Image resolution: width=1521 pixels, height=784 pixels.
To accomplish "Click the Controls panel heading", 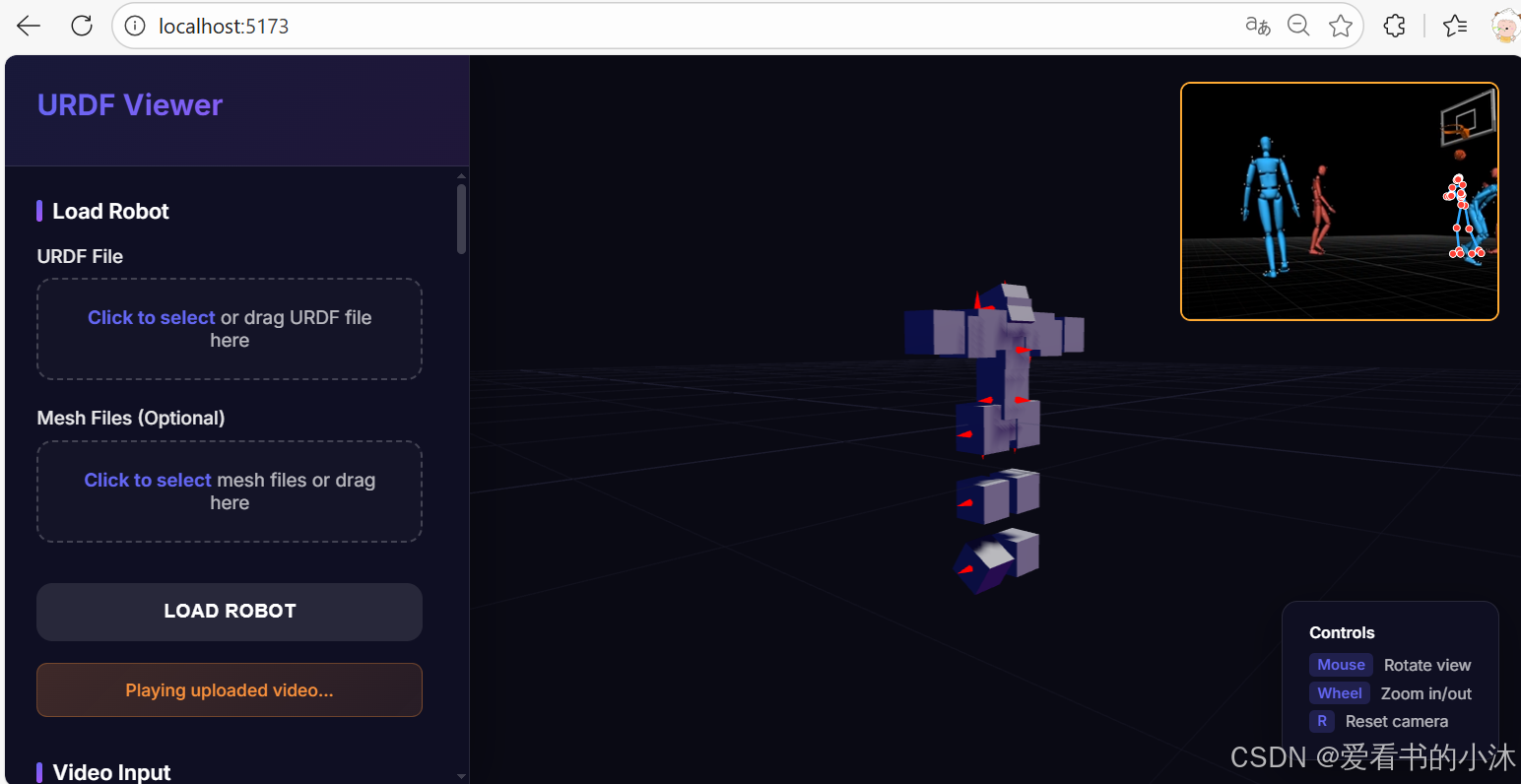I will tap(1342, 632).
